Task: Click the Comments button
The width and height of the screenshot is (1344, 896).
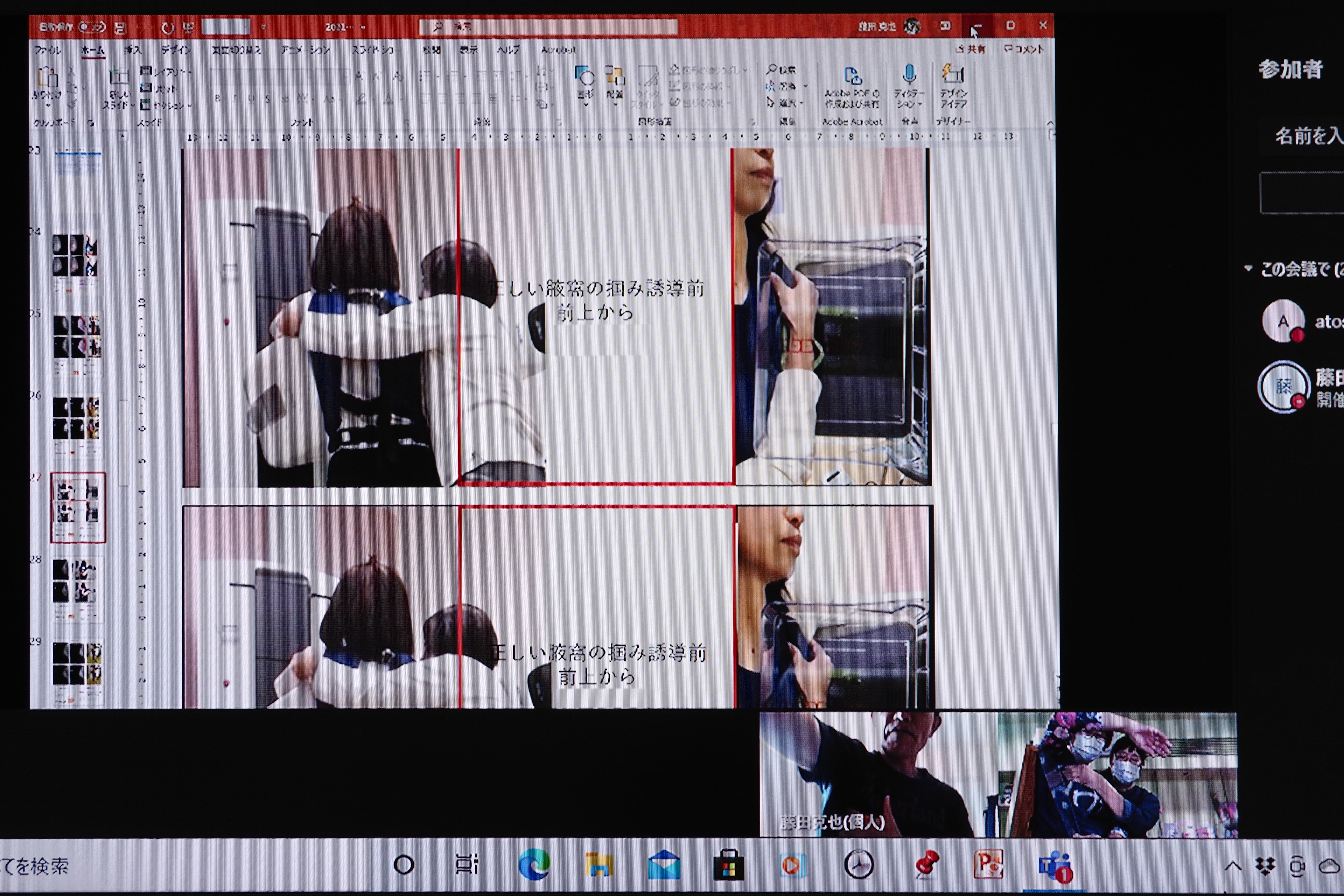Action: tap(1024, 49)
